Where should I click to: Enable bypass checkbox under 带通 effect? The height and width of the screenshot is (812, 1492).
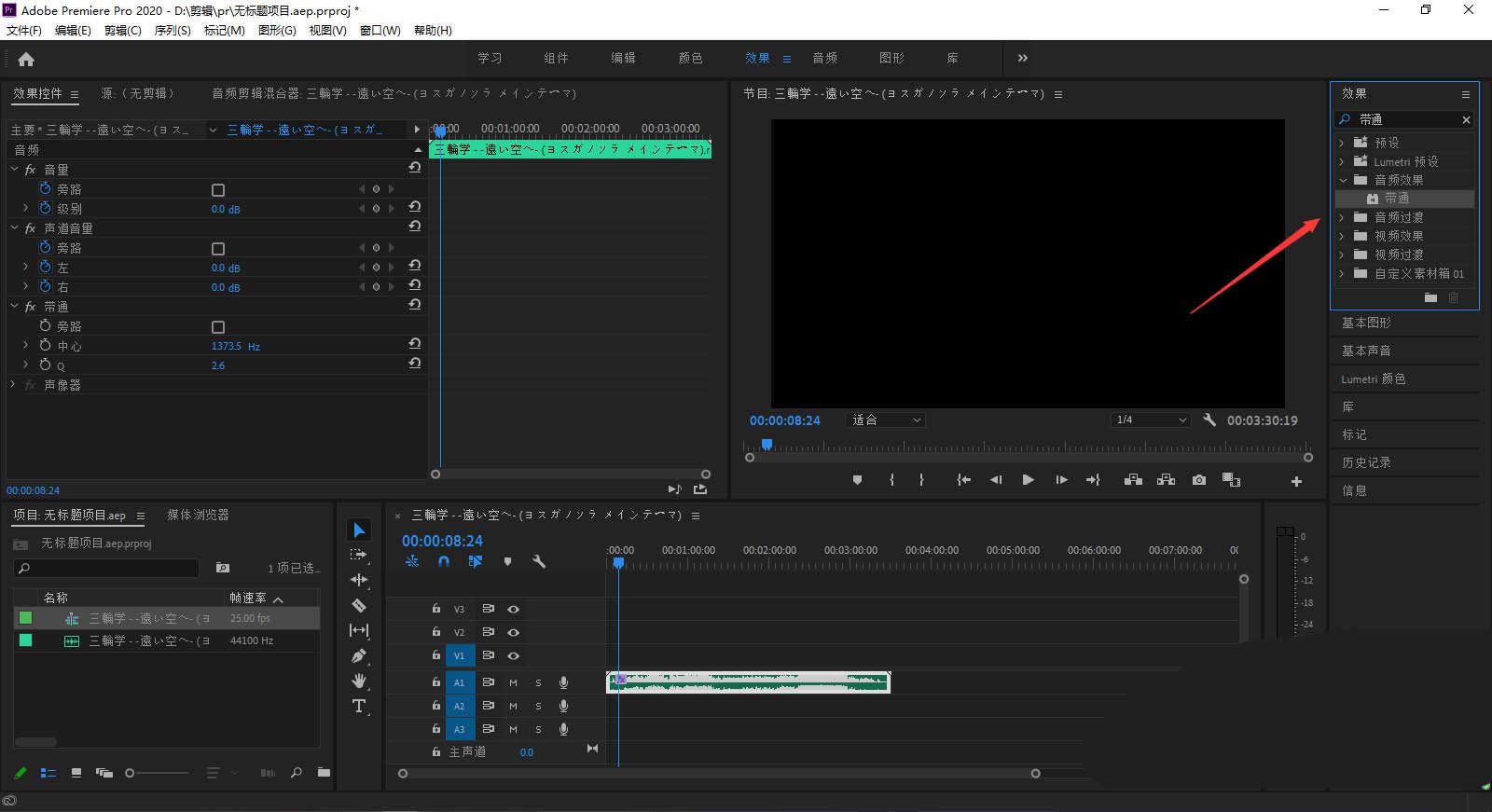tap(218, 327)
